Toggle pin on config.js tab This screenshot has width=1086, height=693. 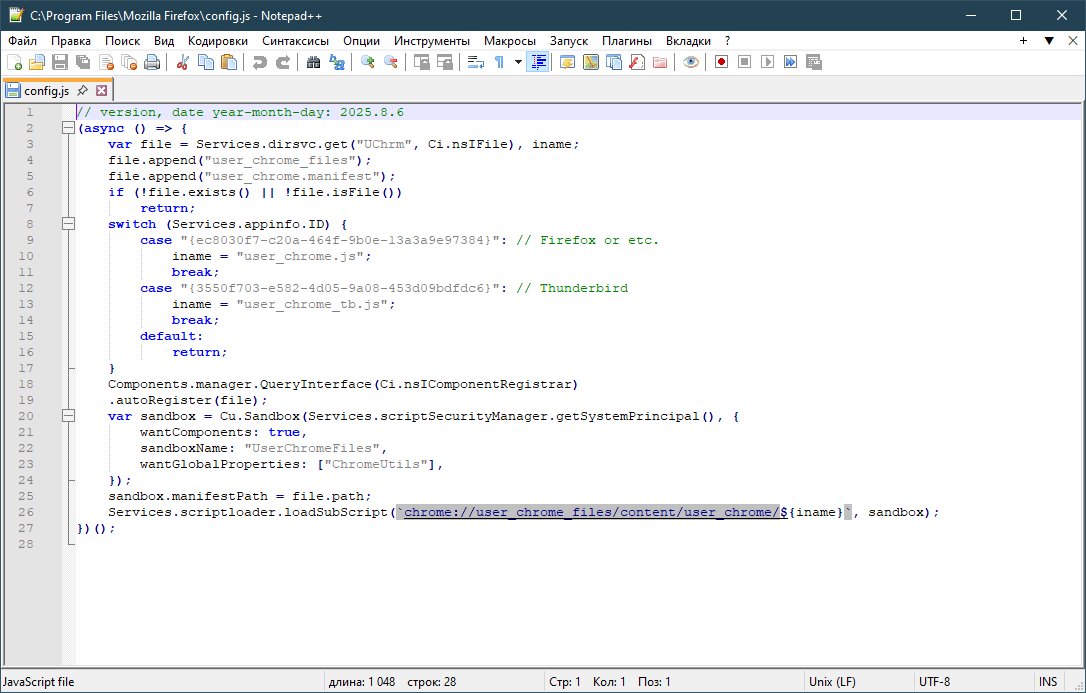(82, 90)
